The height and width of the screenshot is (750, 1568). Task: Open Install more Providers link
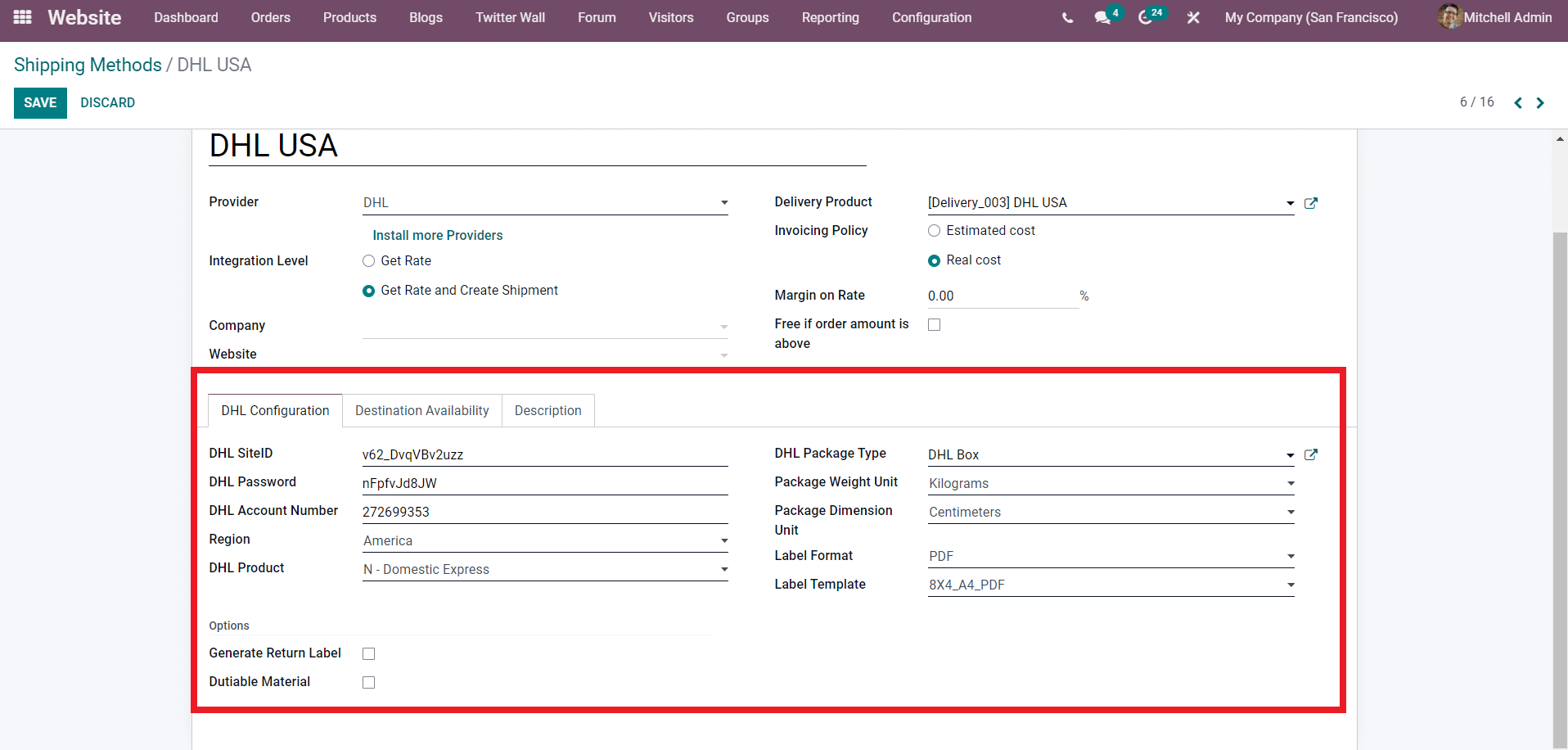click(x=437, y=235)
